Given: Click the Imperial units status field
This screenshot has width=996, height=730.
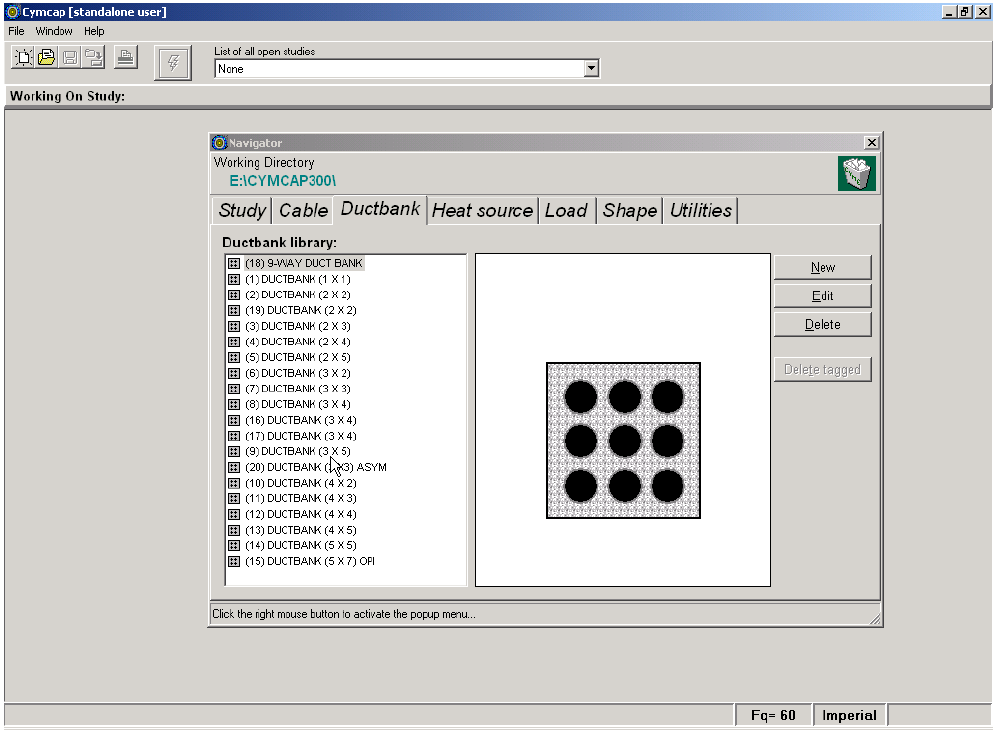Looking at the screenshot, I should pos(849,715).
